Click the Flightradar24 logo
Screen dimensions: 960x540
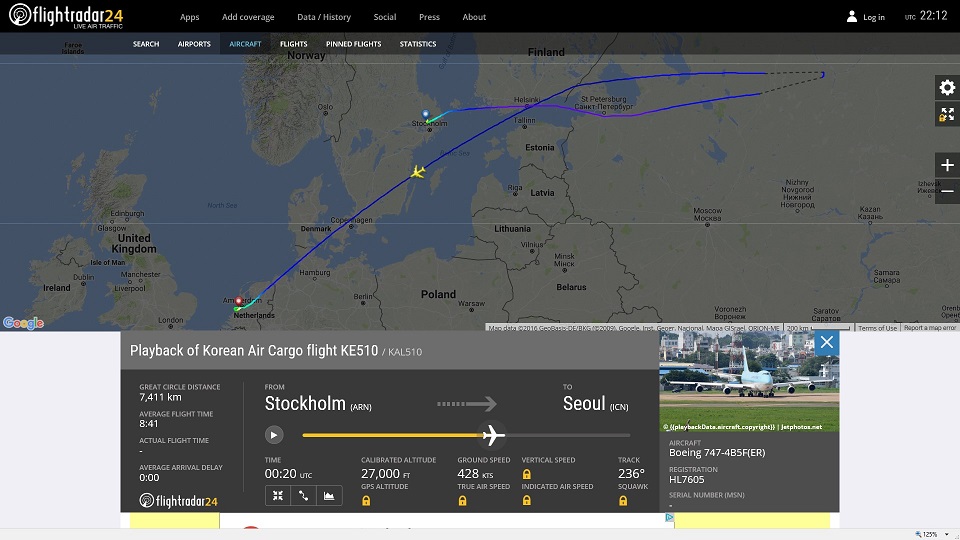[x=66, y=15]
